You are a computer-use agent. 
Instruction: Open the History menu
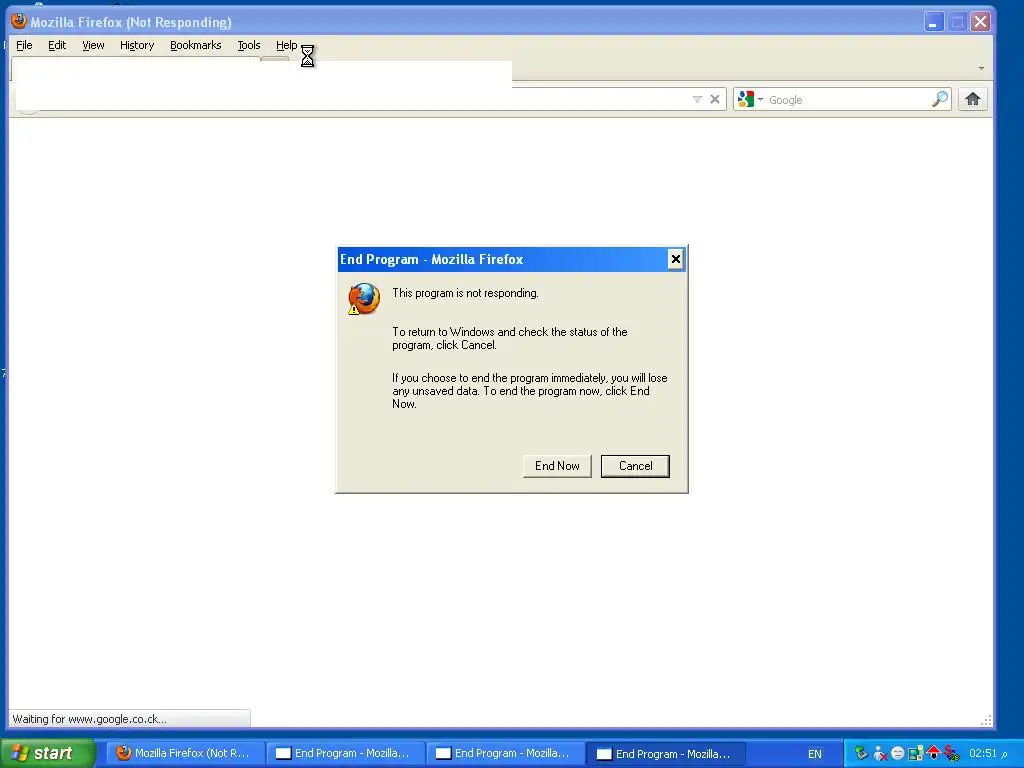click(x=137, y=45)
